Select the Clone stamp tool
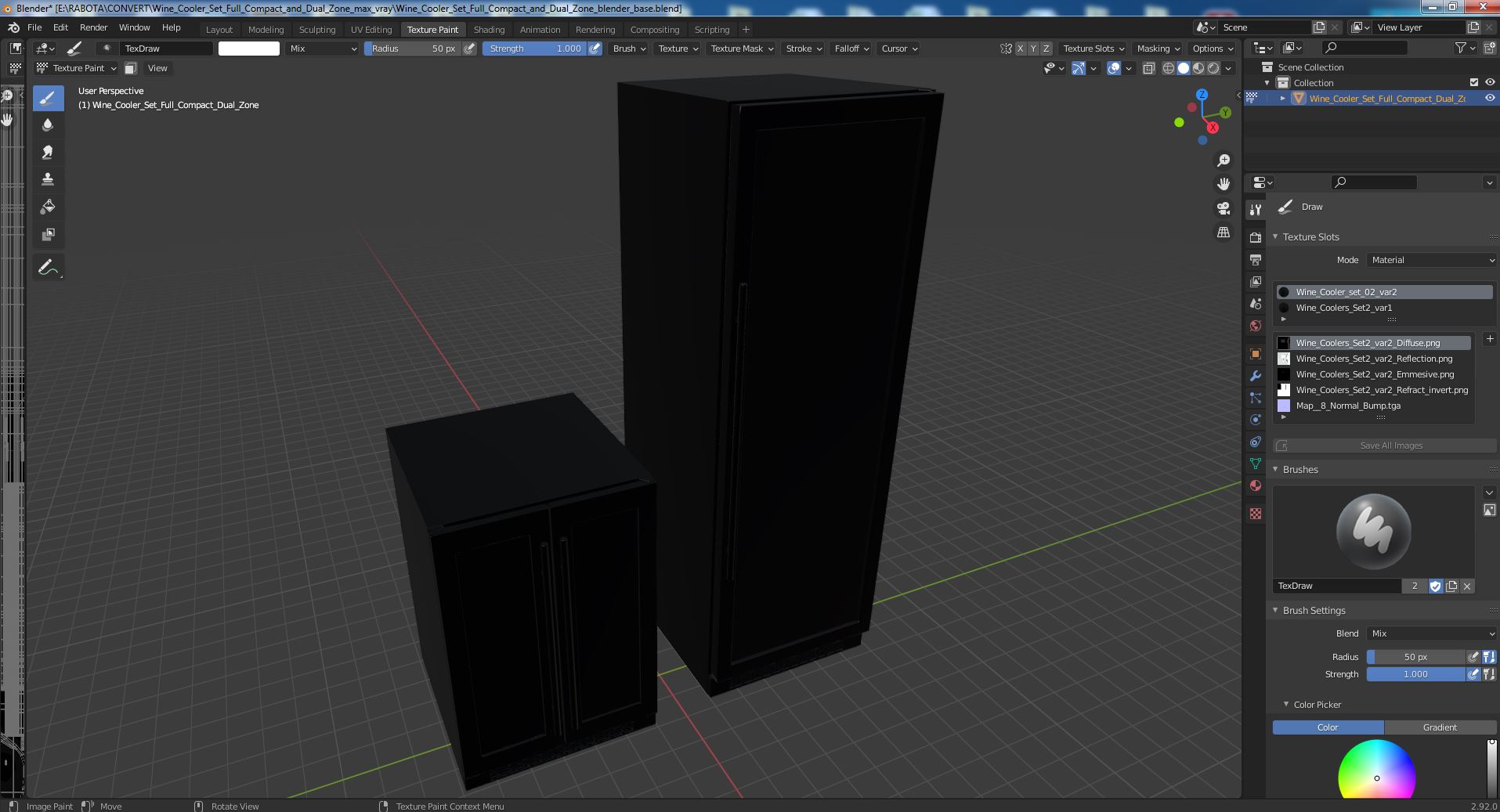This screenshot has height=812, width=1500. (48, 179)
